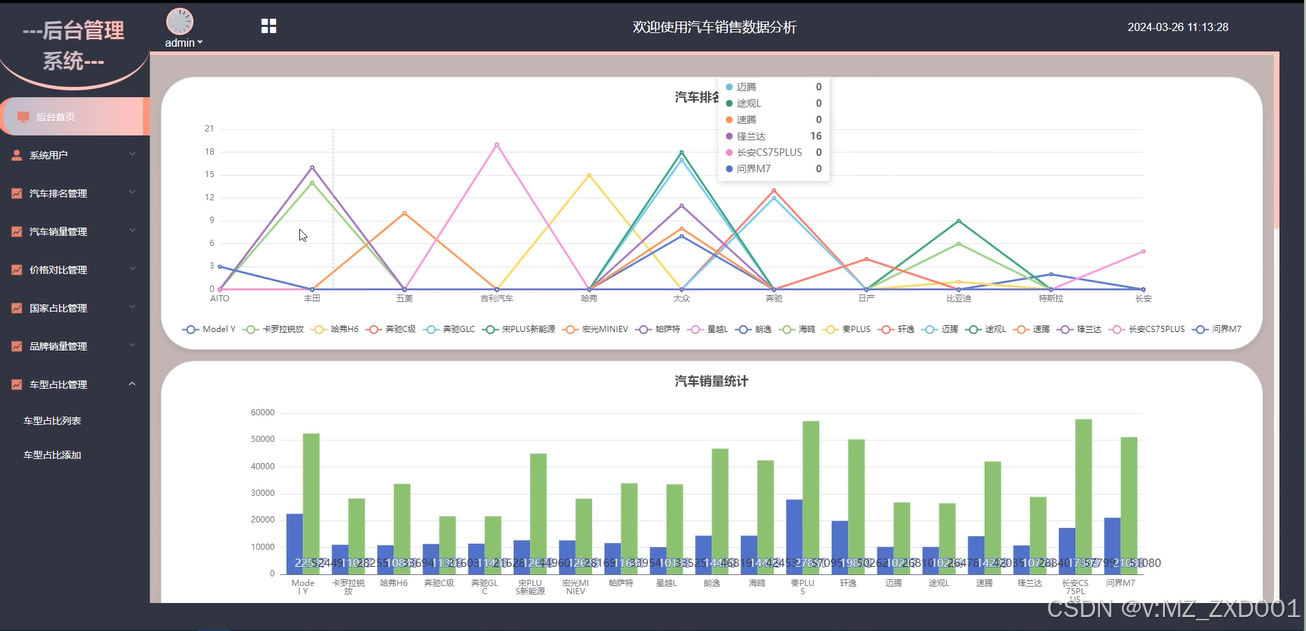
Task: Click the 60000 y-axis label
Action: pyautogui.click(x=262, y=412)
